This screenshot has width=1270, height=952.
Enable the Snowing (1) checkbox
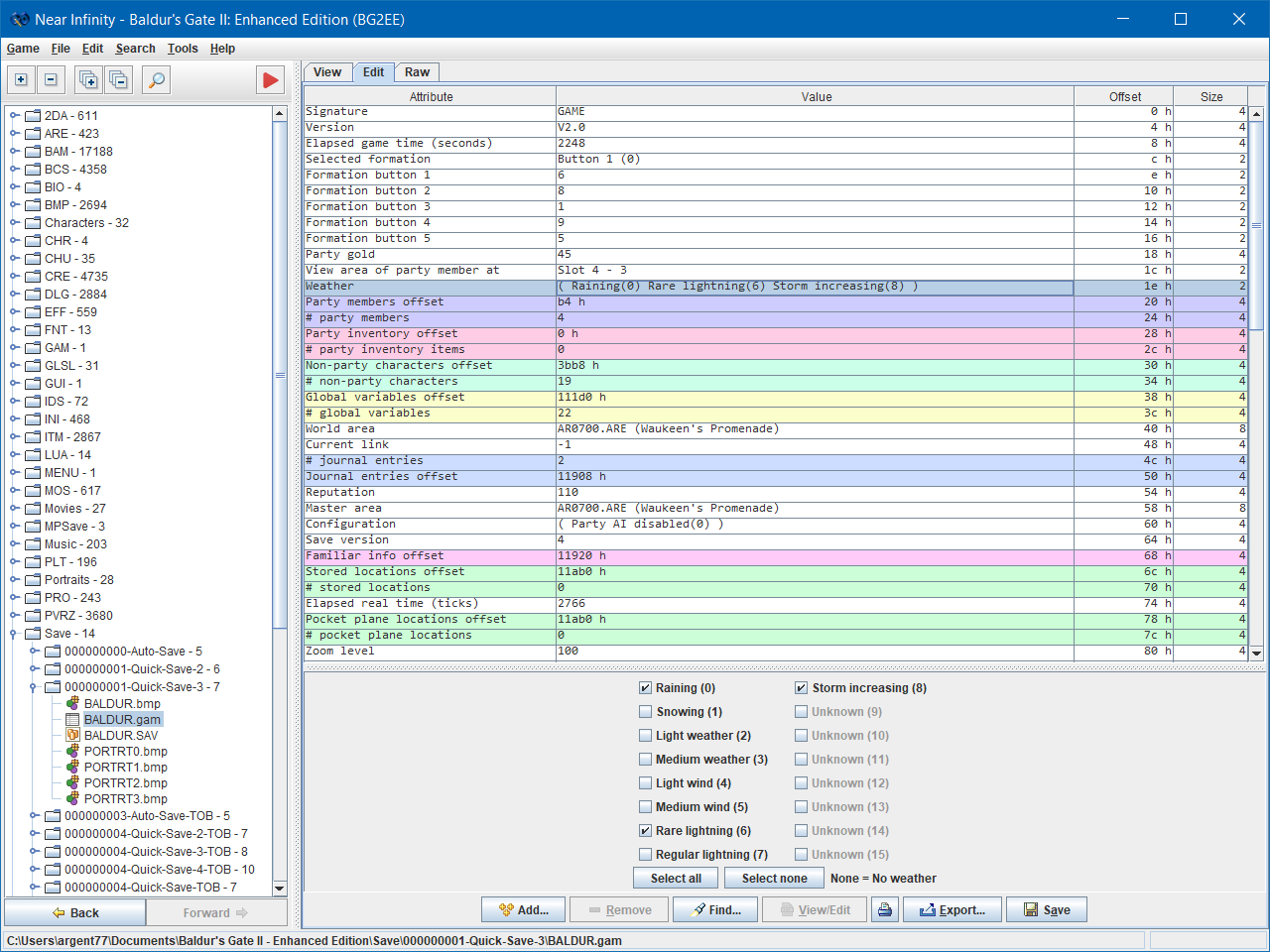click(646, 712)
